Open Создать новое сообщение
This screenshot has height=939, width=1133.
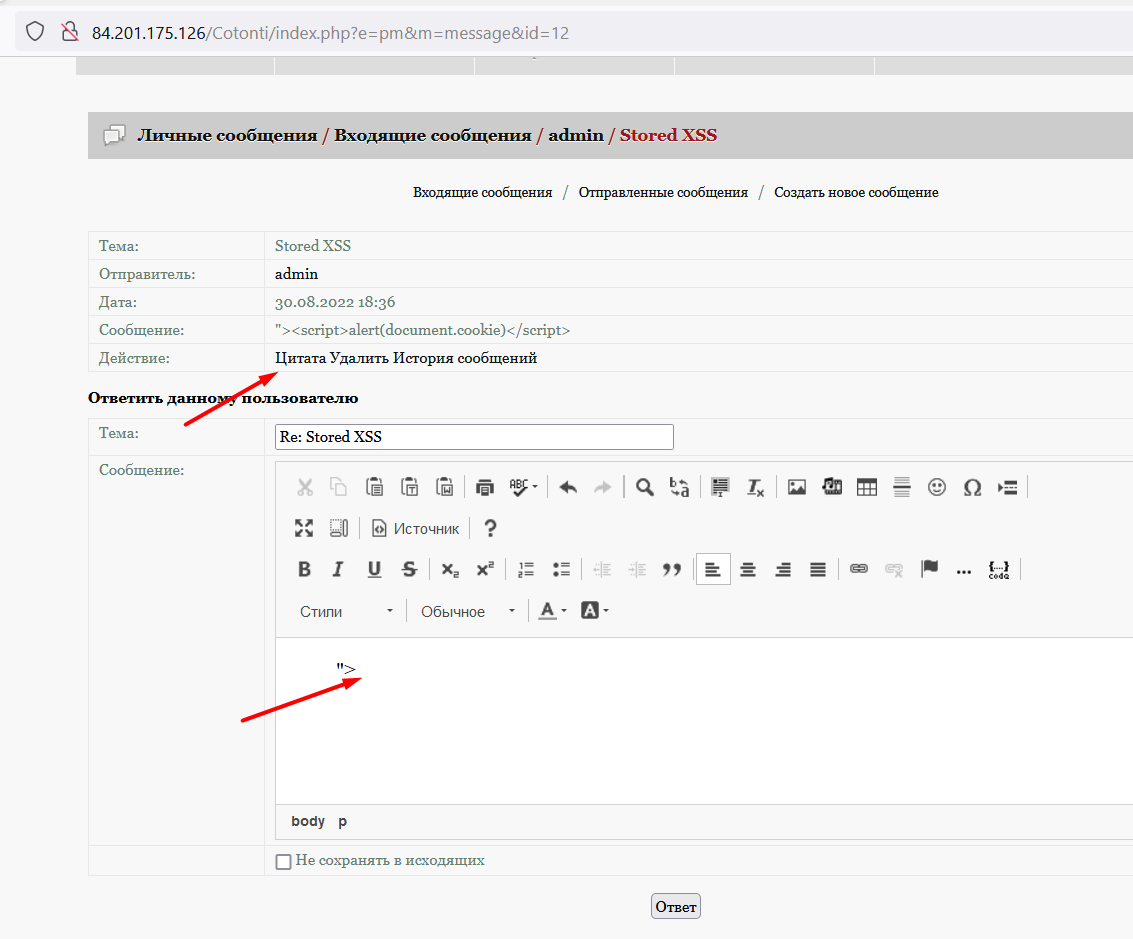point(856,192)
